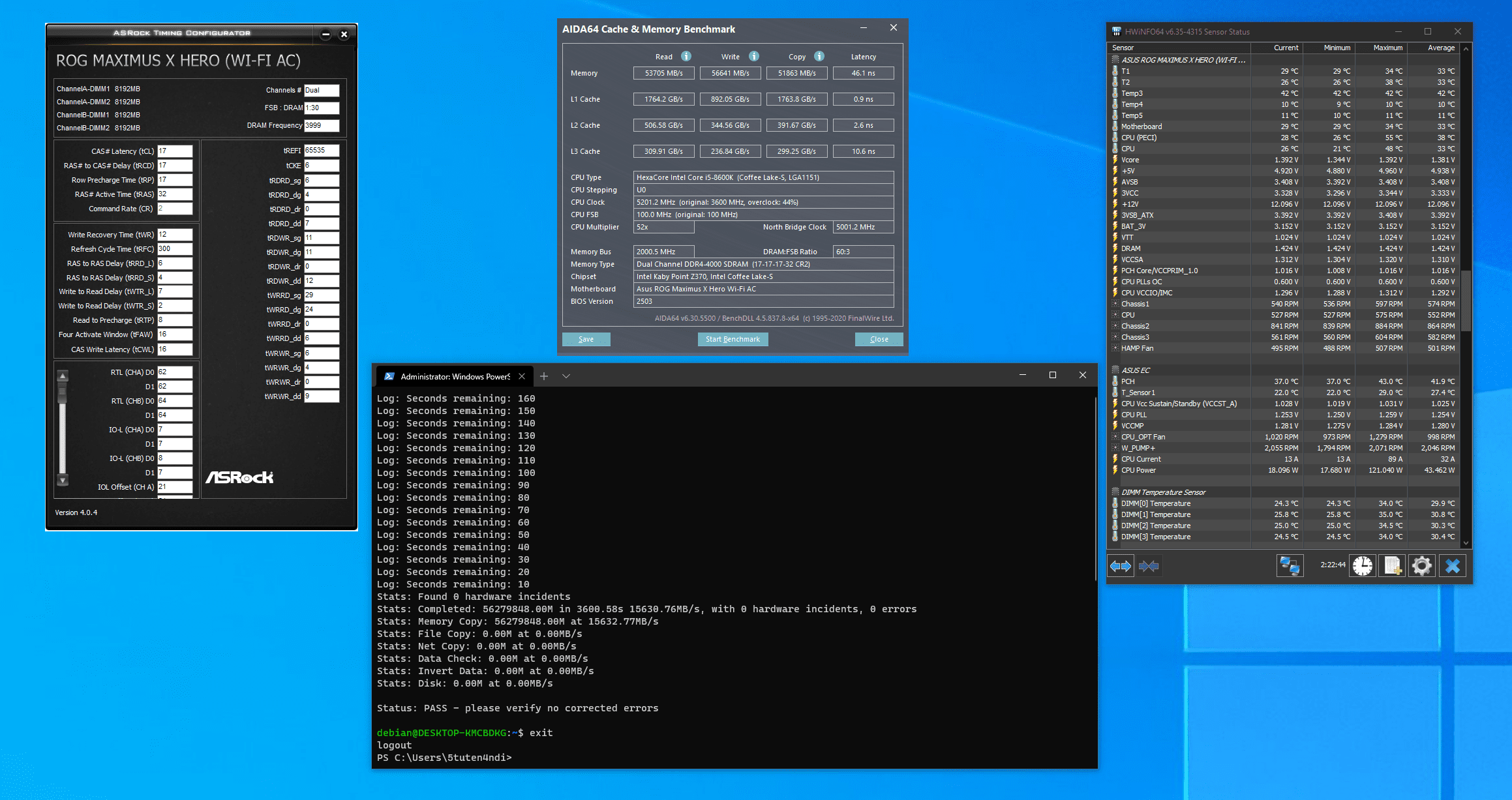
Task: Click HWiNFO expand columns arrows icon
Action: tap(1121, 566)
